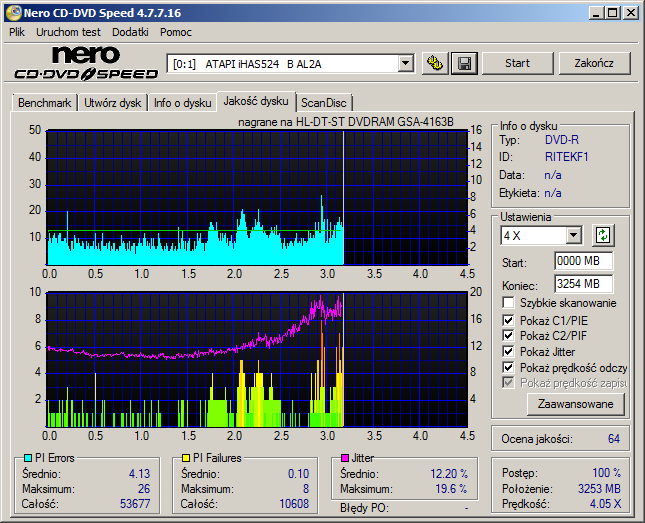This screenshot has width=645, height=523.
Task: Click the Start button
Action: click(x=517, y=63)
